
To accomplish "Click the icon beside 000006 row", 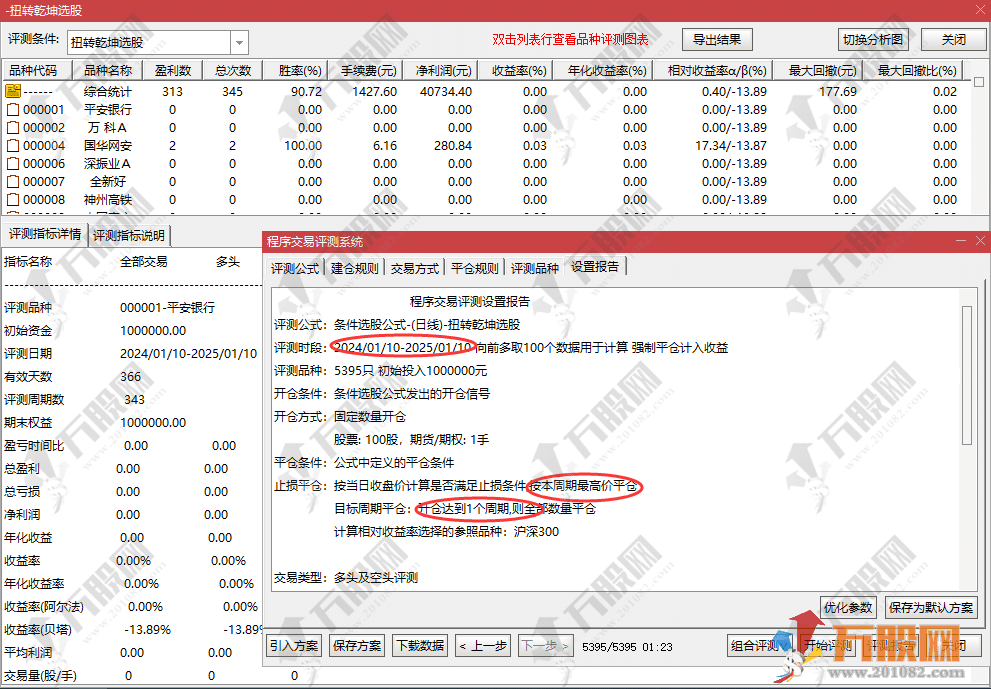I will pyautogui.click(x=13, y=164).
